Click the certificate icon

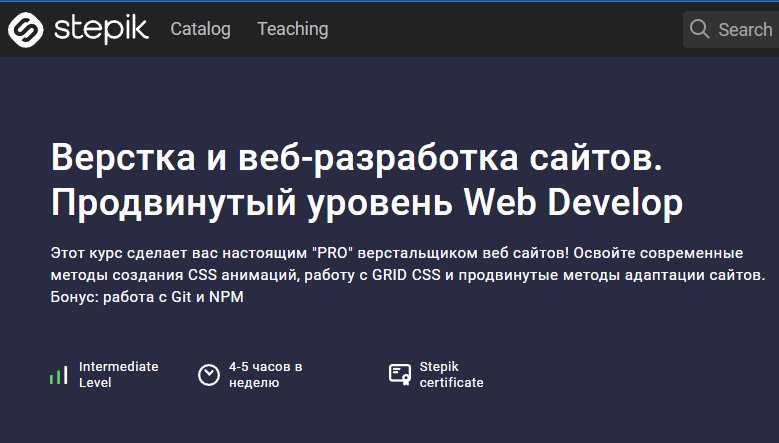[x=400, y=374]
